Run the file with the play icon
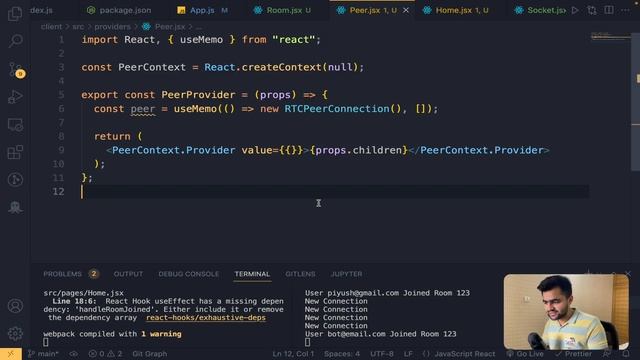The width and height of the screenshot is (640, 360). (x=575, y=10)
